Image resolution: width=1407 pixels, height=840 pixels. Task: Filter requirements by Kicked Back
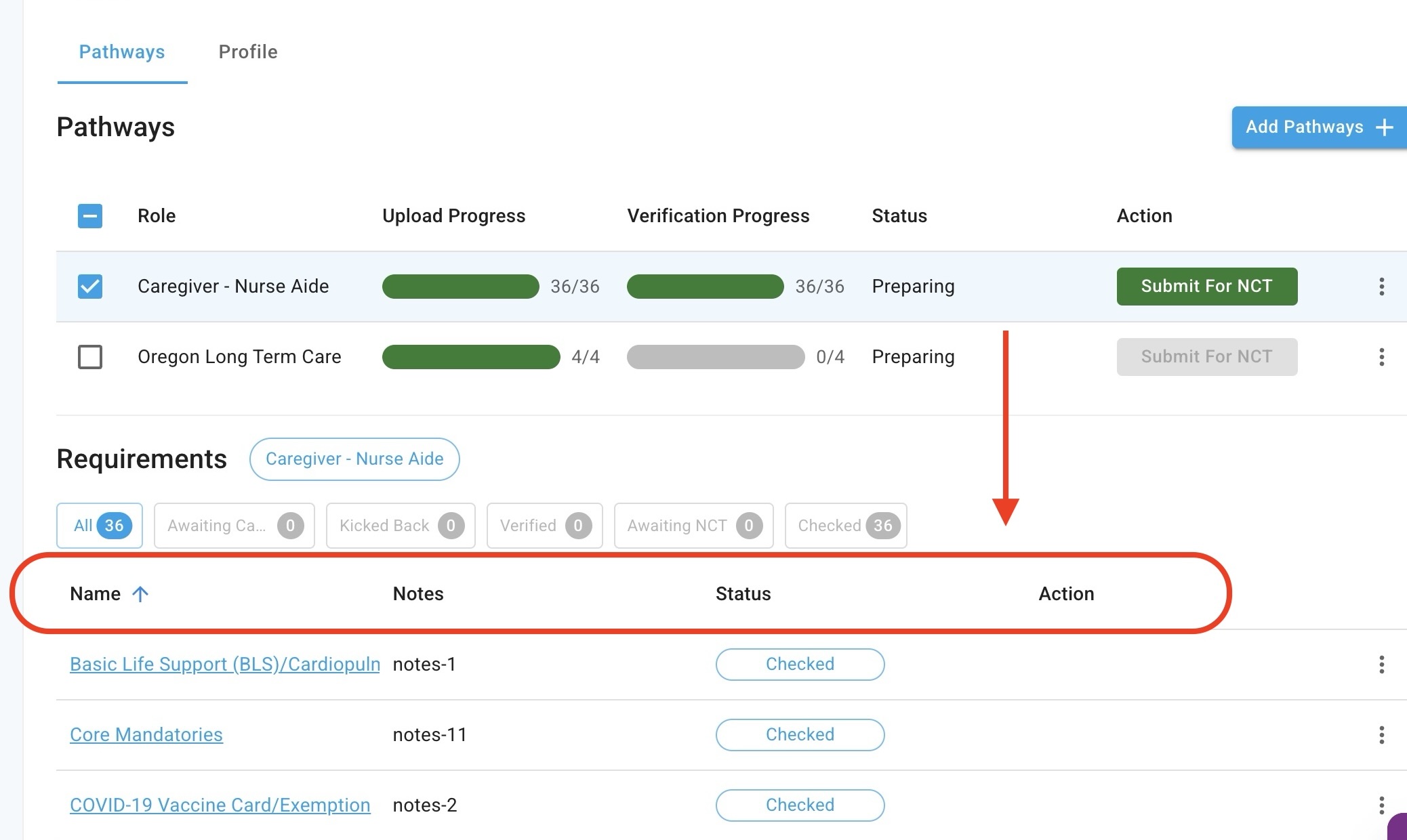401,526
